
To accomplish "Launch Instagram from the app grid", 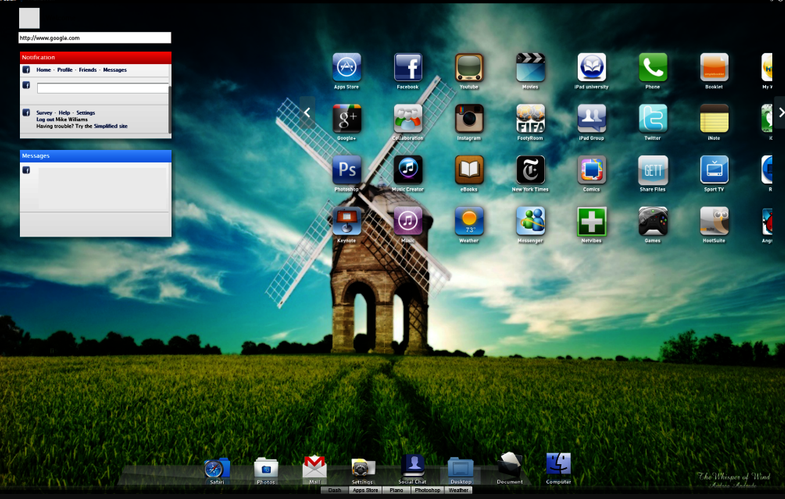I will point(469,119).
